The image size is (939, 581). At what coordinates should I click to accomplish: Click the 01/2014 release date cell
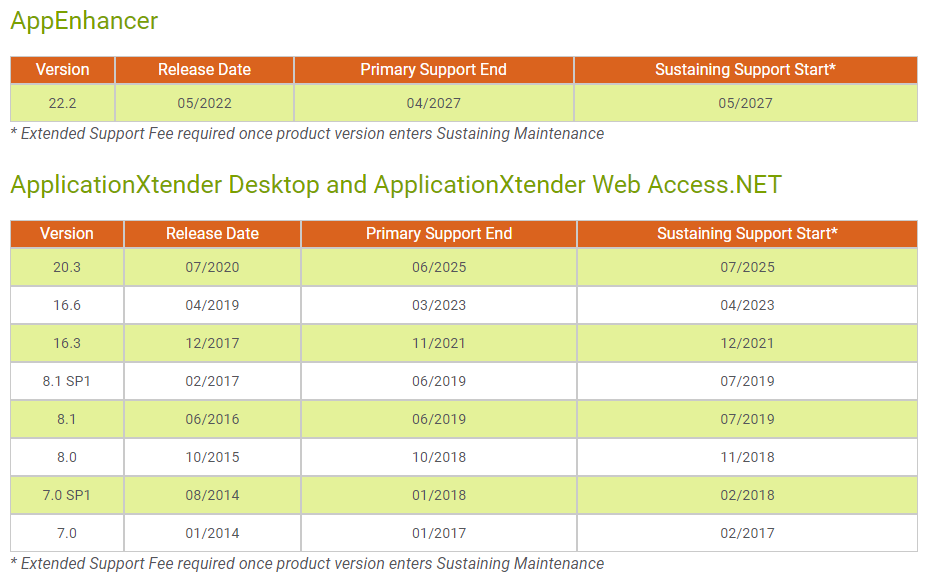212,533
